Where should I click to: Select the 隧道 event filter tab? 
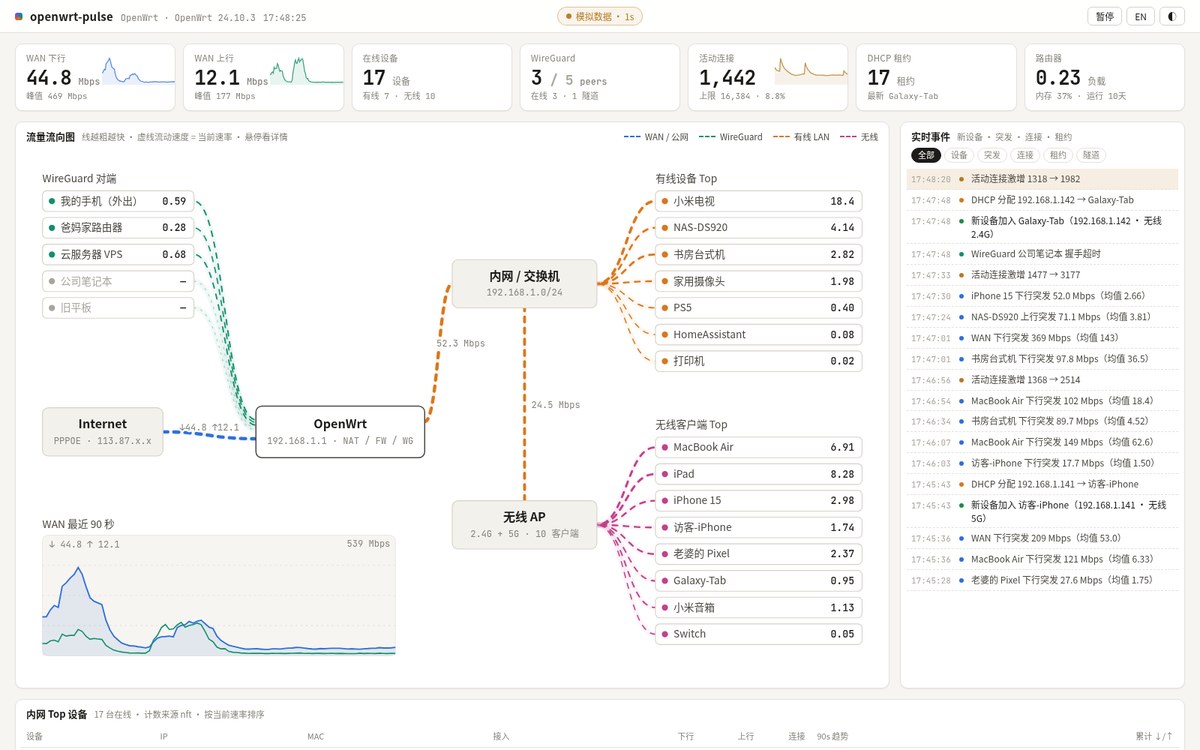coord(1091,155)
